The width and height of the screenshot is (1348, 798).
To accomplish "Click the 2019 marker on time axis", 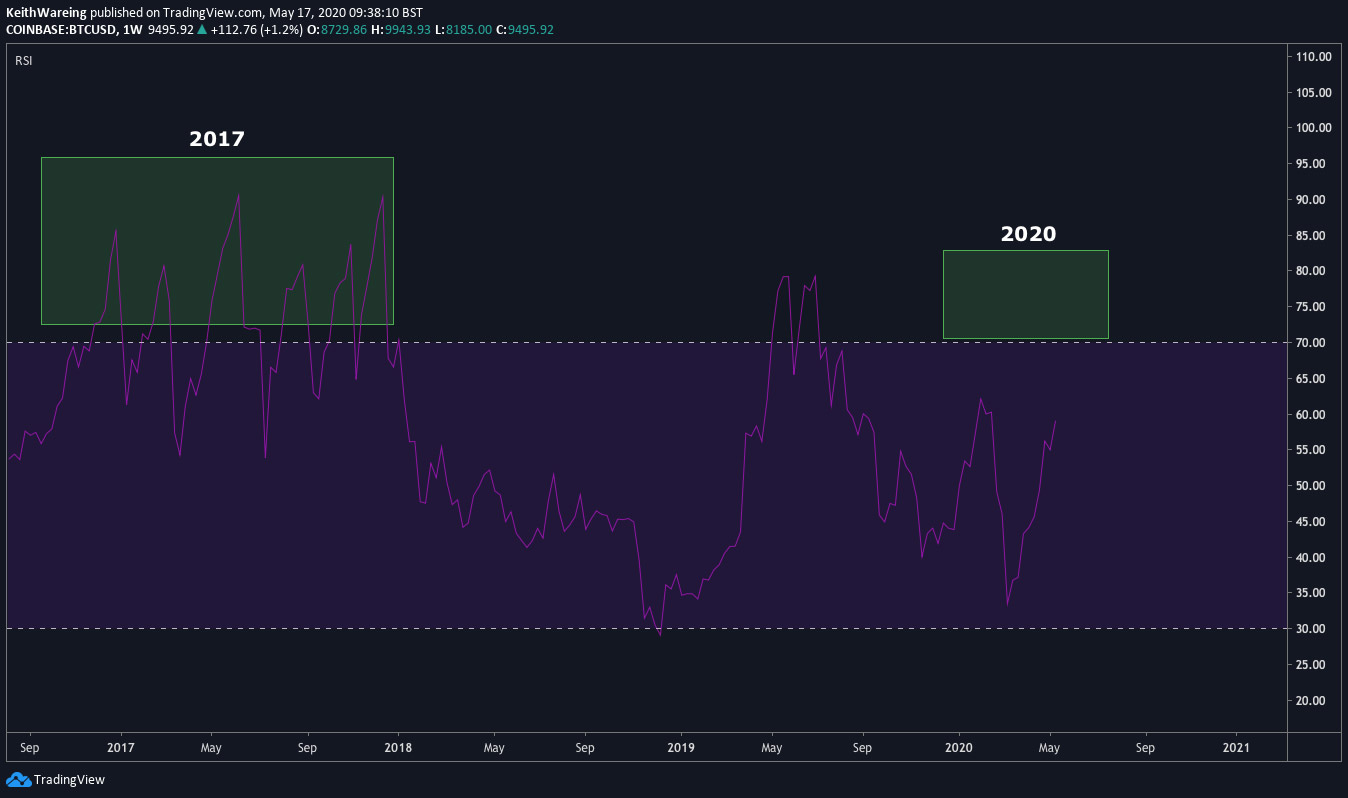I will (681, 747).
